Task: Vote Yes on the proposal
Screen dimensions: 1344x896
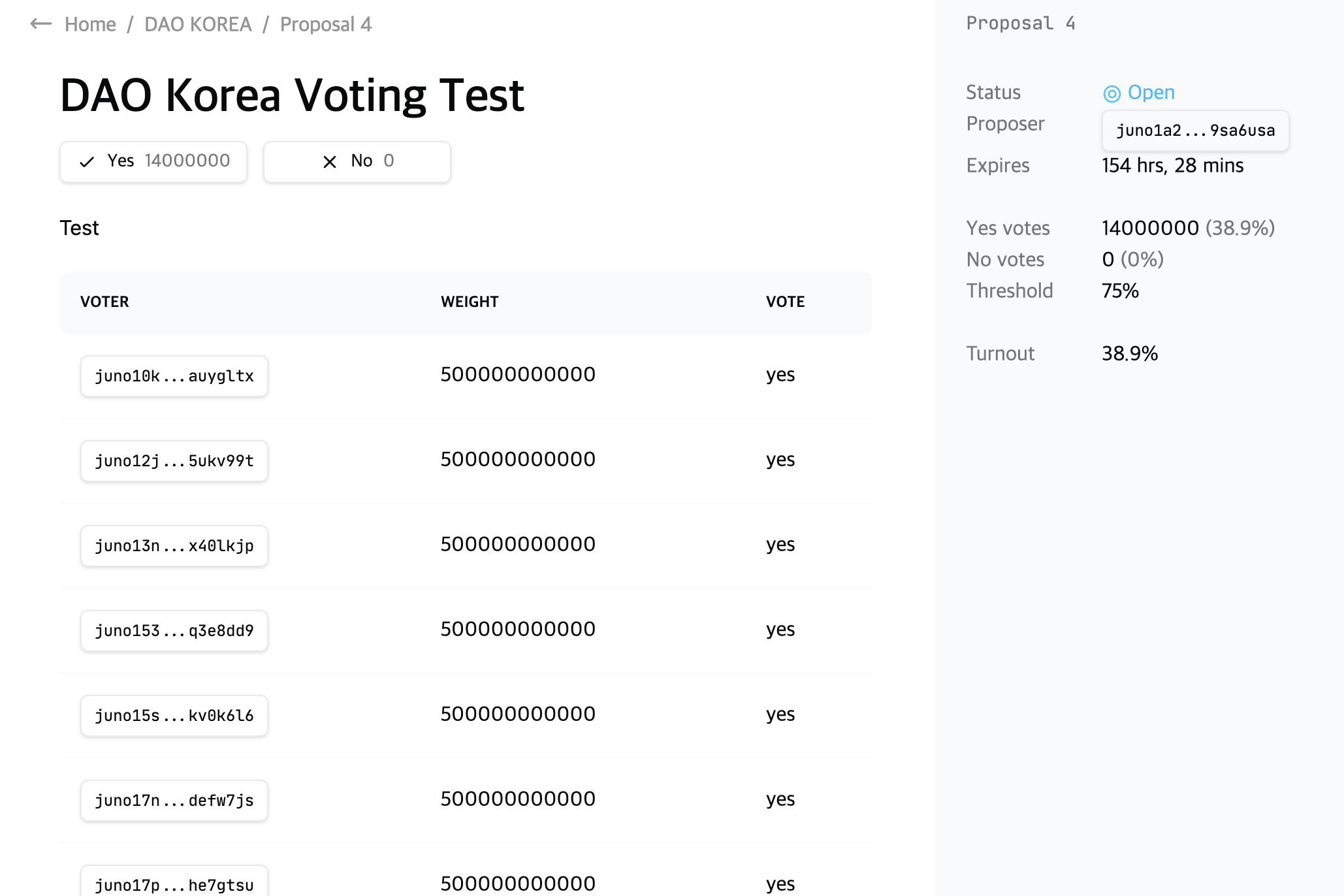Action: 153,161
